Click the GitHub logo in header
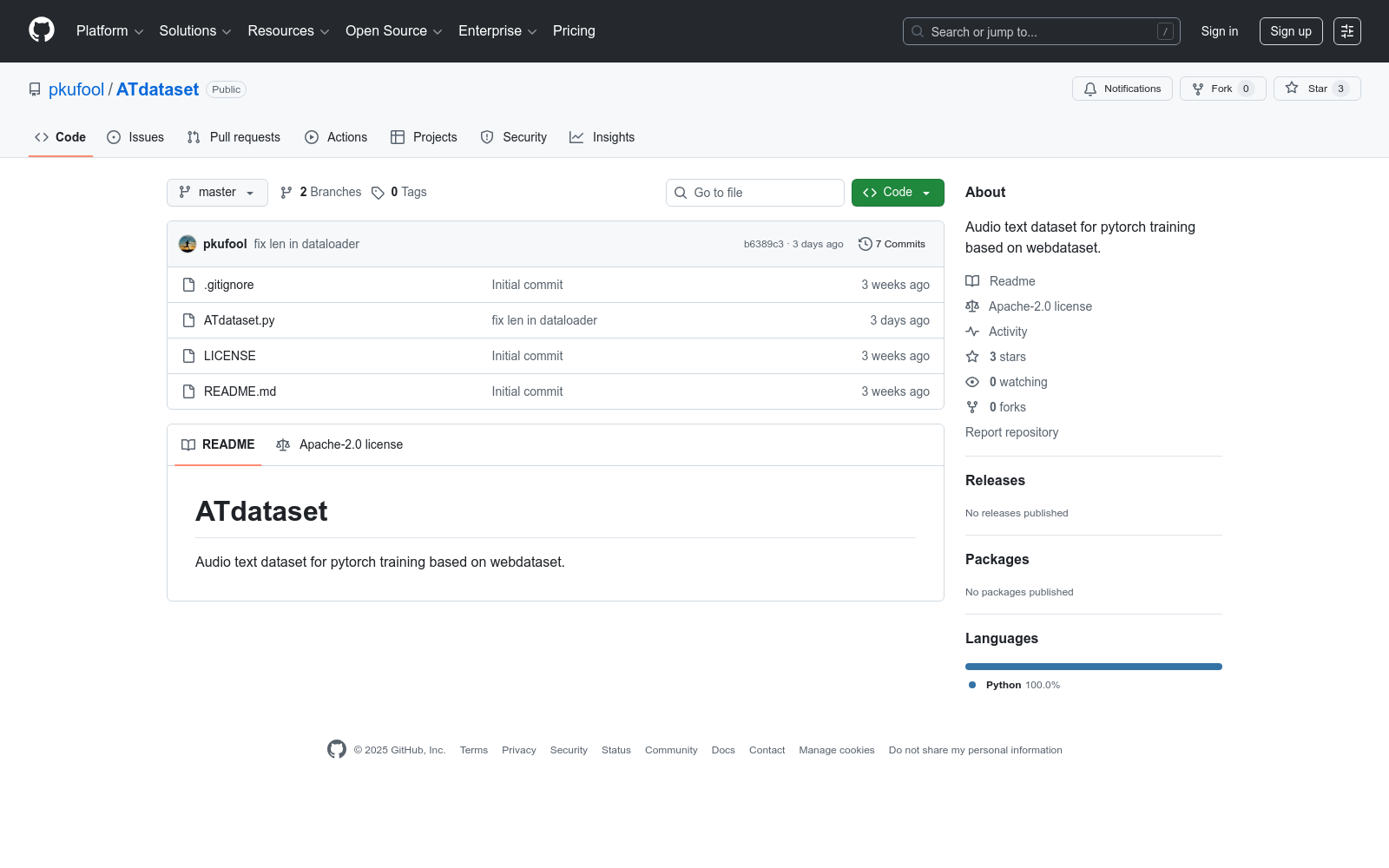Image resolution: width=1389 pixels, height=868 pixels. pyautogui.click(x=42, y=30)
